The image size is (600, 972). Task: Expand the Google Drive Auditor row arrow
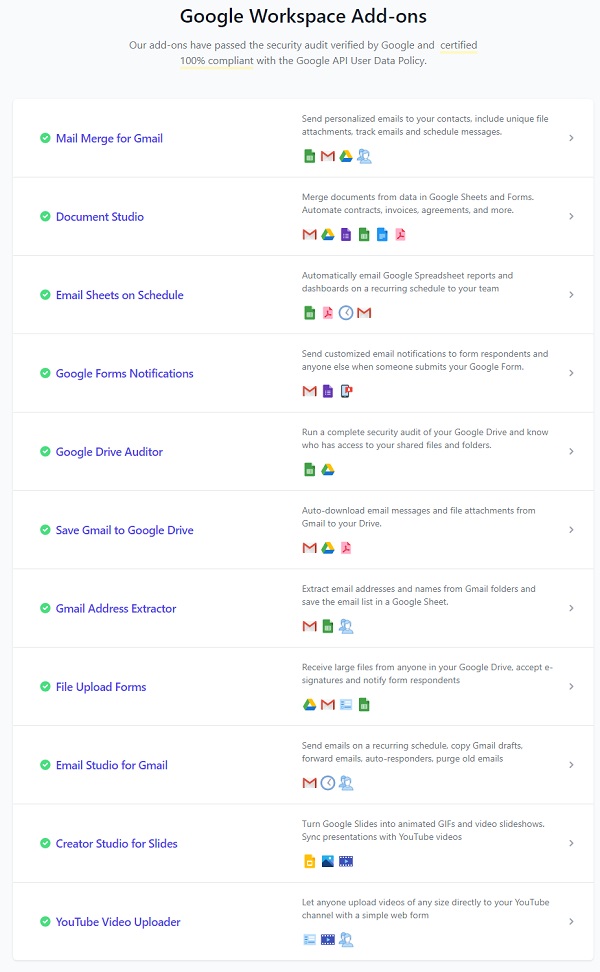tap(571, 451)
